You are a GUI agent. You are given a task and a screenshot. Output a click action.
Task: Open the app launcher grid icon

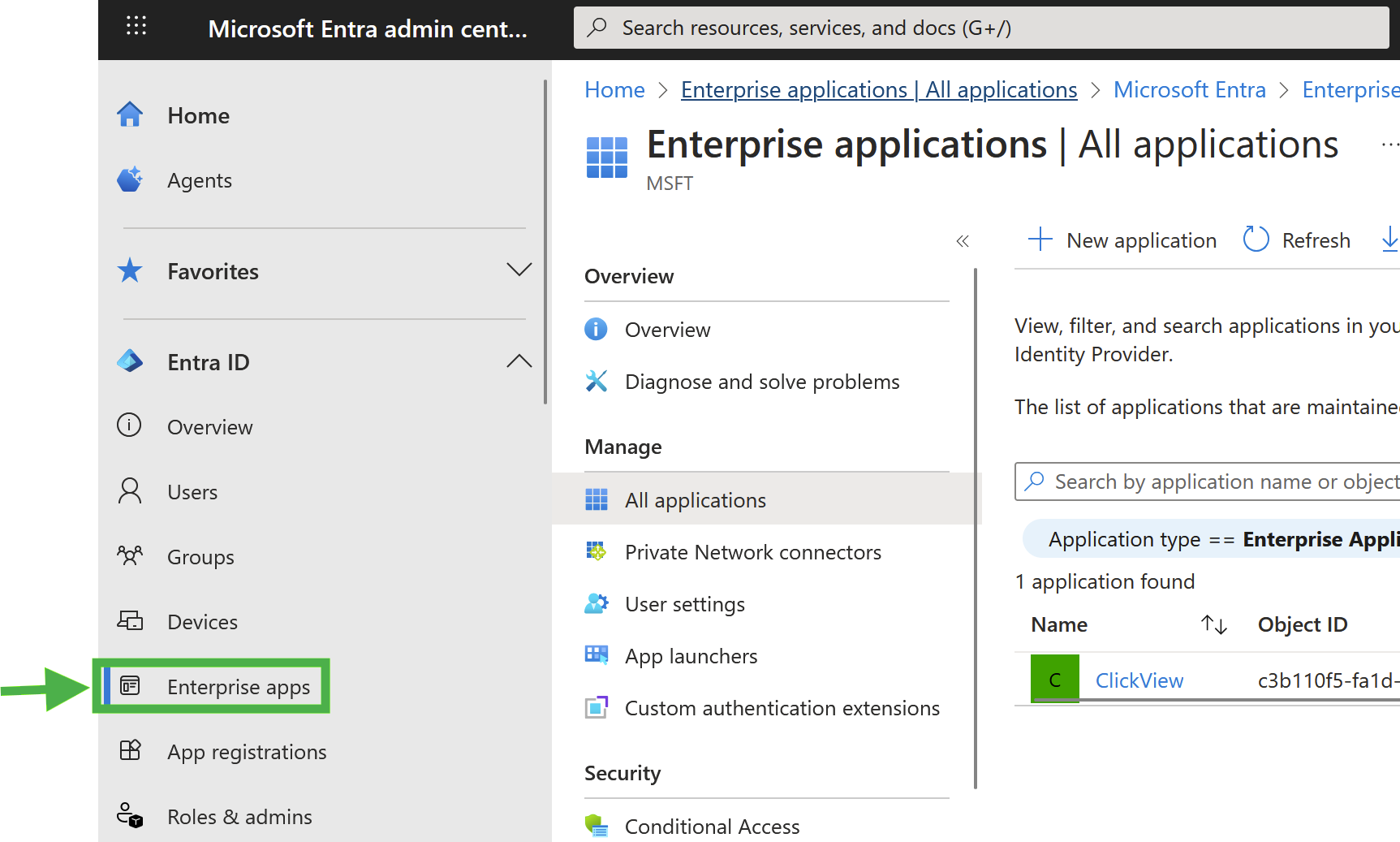[x=136, y=27]
